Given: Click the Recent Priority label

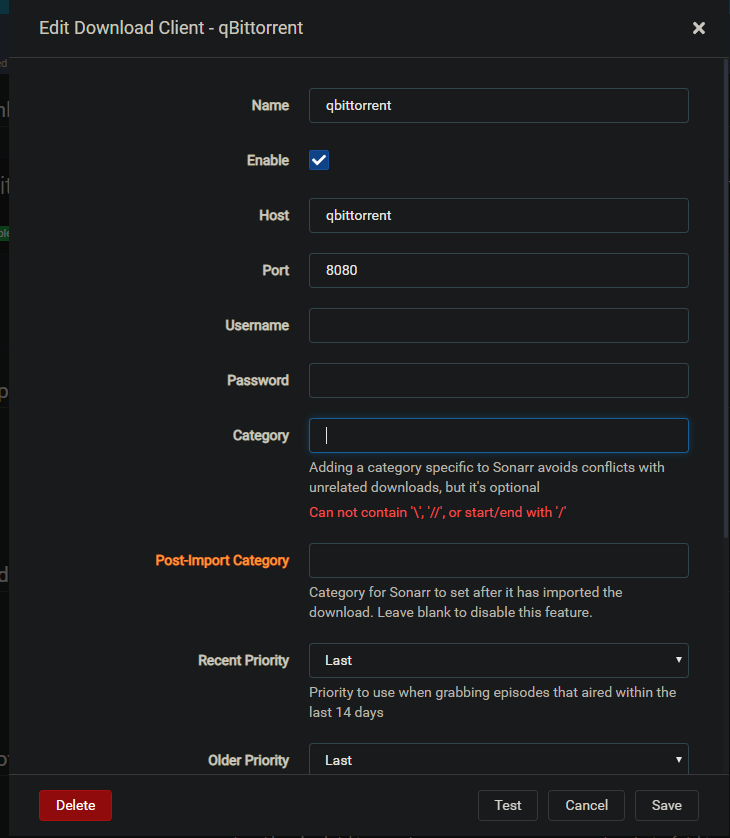Looking at the screenshot, I should (x=243, y=661).
